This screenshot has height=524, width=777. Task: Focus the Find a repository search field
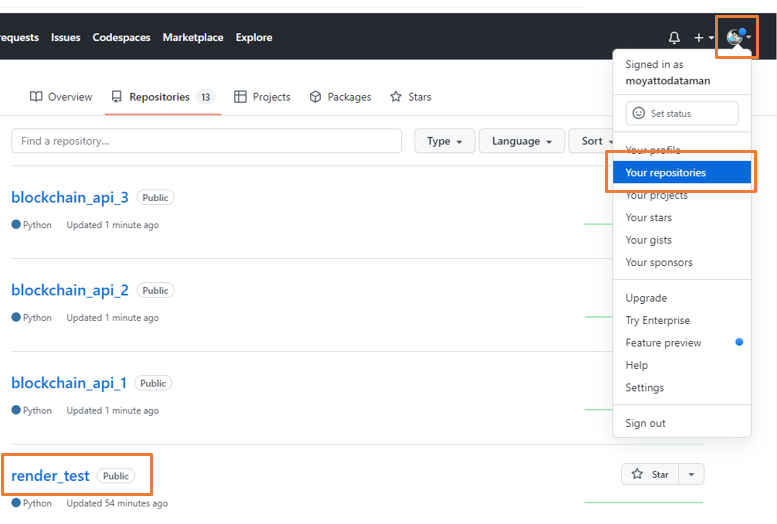tap(206, 141)
